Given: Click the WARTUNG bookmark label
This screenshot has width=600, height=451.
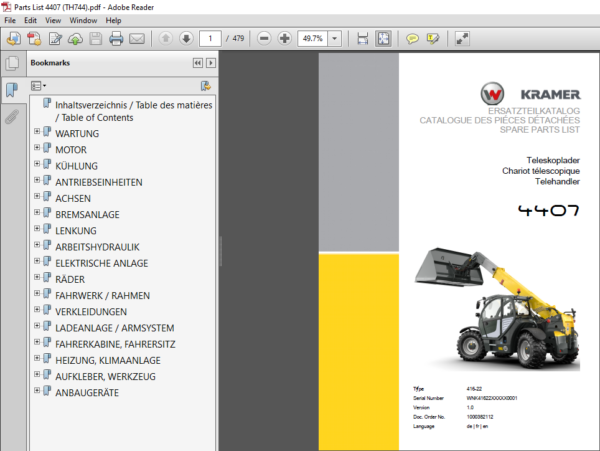Looking at the screenshot, I should pyautogui.click(x=77, y=134).
